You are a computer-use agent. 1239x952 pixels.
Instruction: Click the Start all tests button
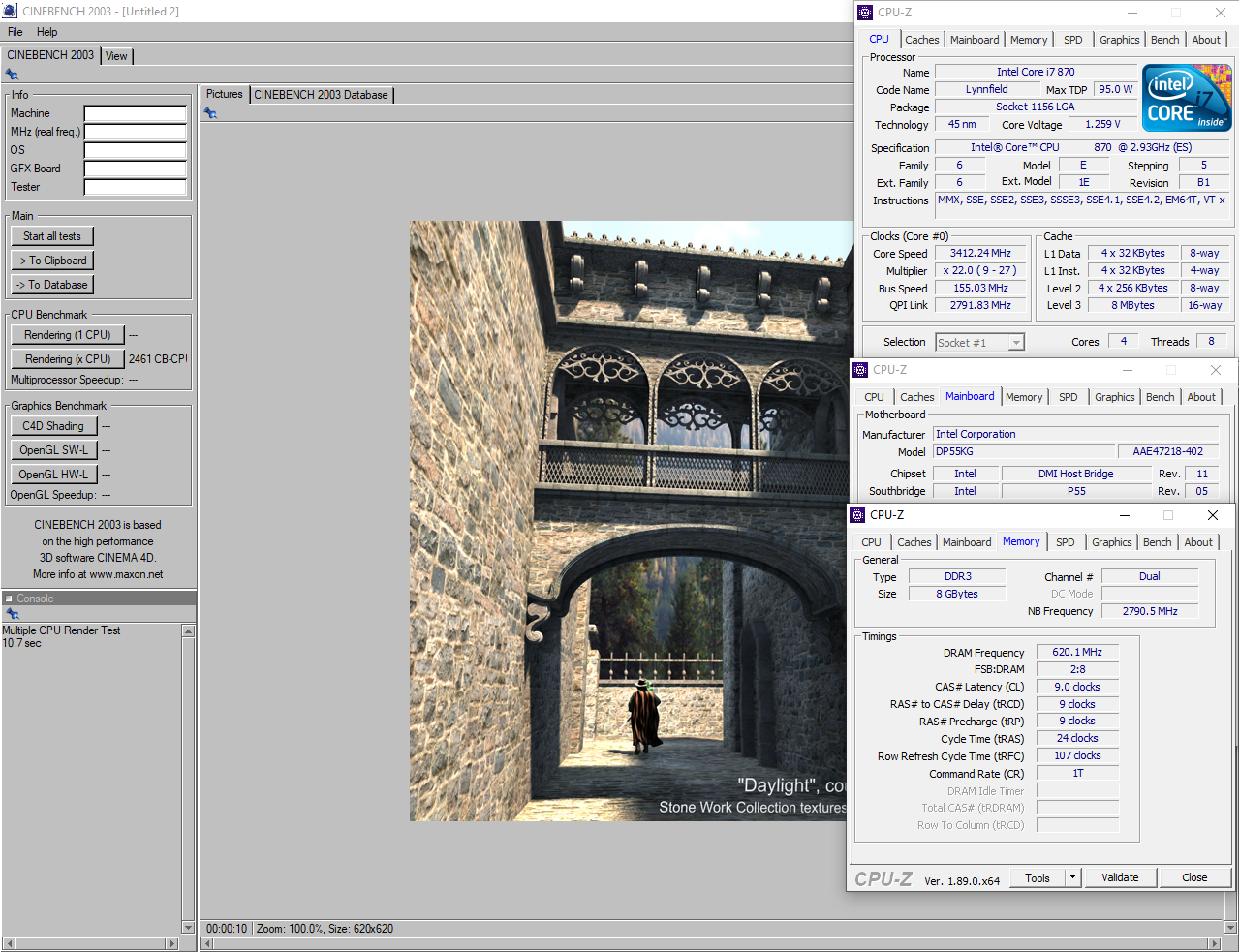[x=52, y=236]
